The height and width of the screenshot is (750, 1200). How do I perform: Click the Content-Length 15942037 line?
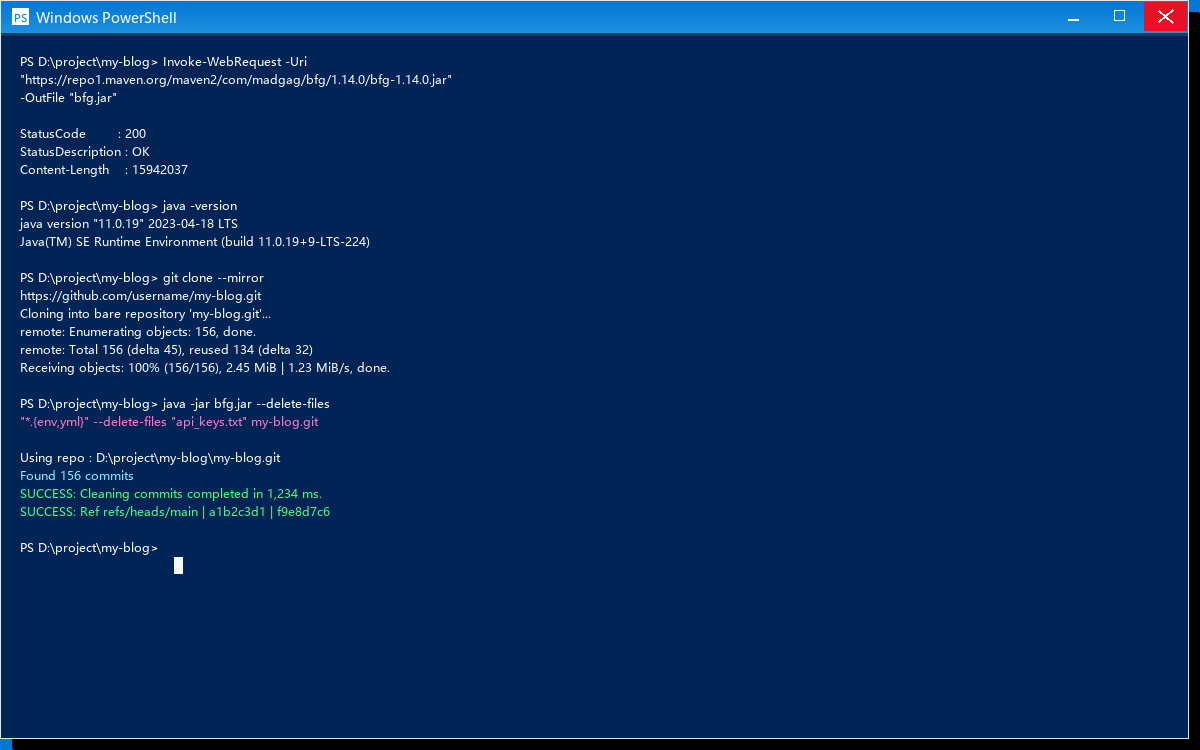(104, 170)
